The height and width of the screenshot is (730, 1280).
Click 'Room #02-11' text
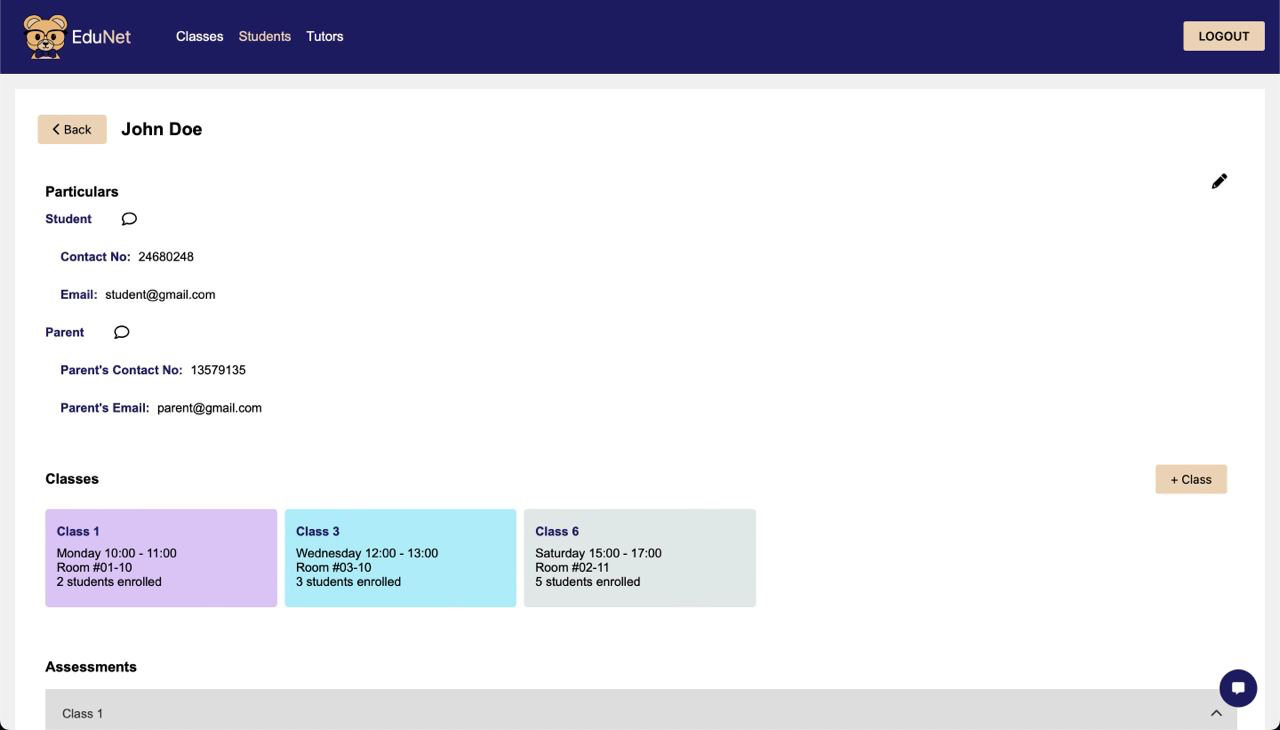point(572,567)
